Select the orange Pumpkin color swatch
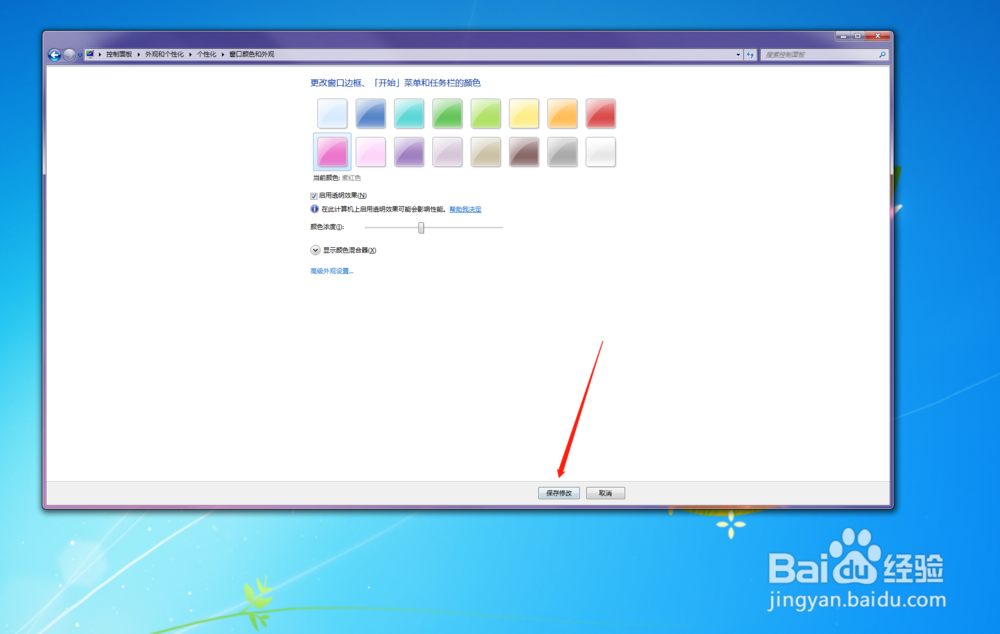The image size is (1000, 634). (562, 114)
